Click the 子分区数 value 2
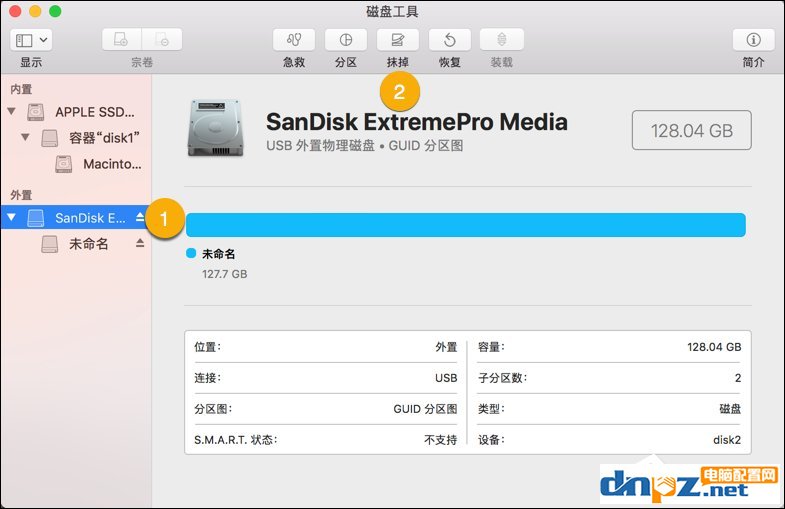This screenshot has width=785, height=509. click(738, 378)
